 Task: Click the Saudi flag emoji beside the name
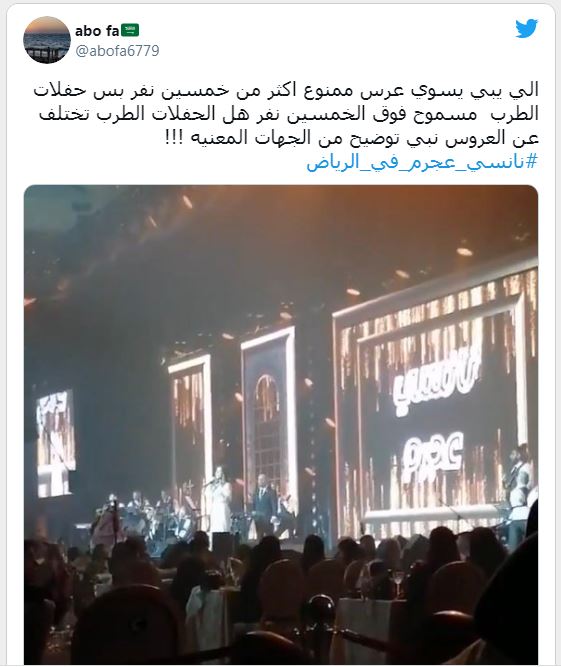(130, 30)
